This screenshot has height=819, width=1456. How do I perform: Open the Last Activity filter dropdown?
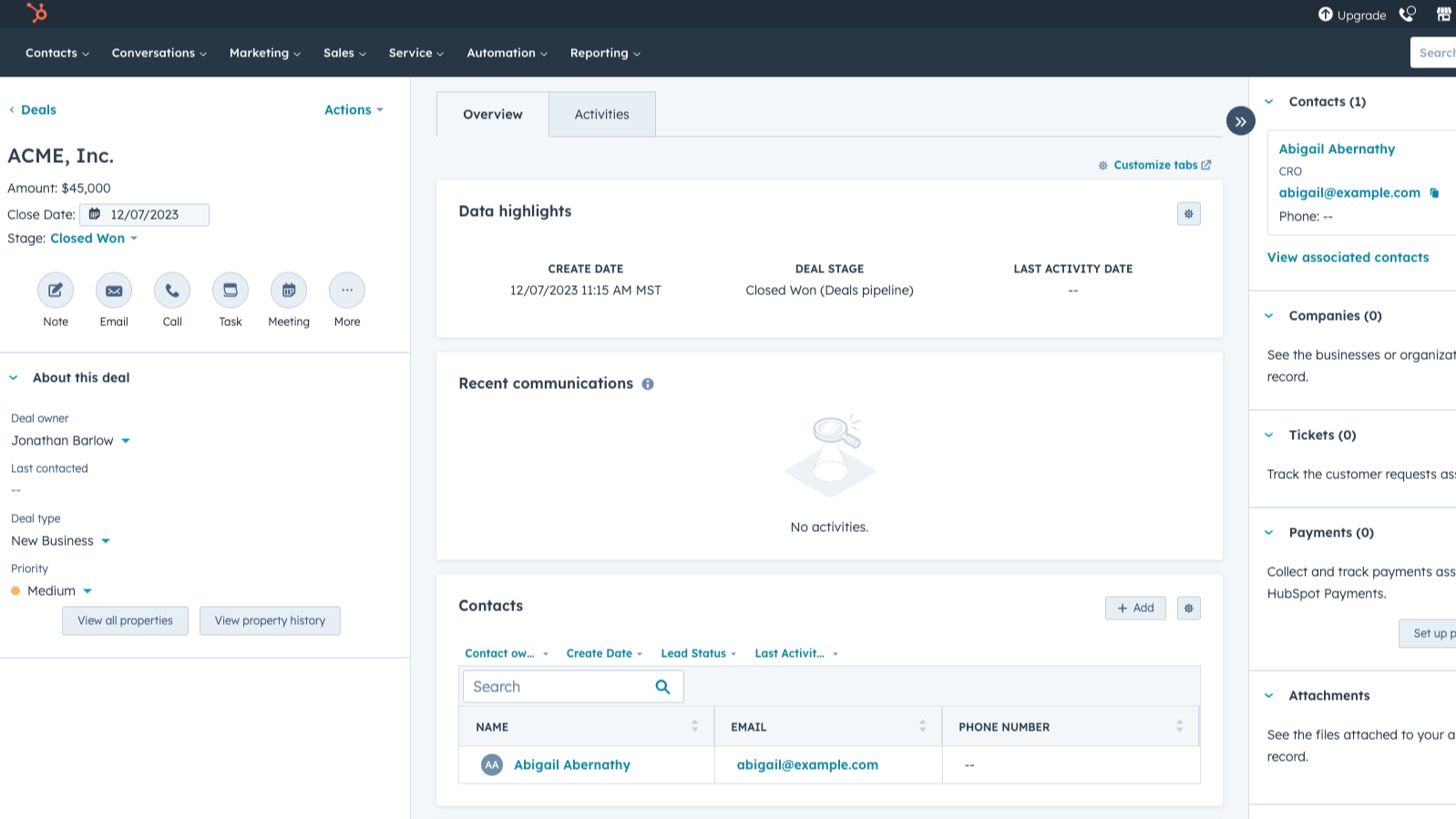click(x=796, y=654)
